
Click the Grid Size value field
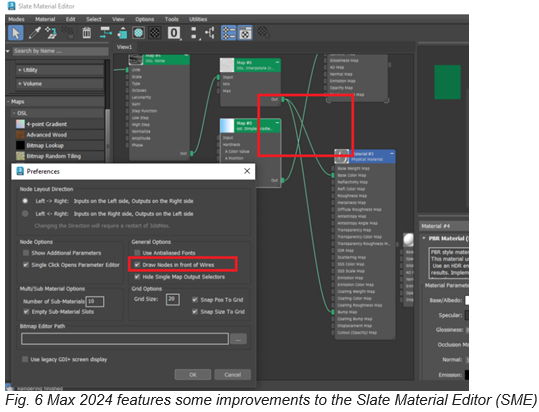point(173,299)
